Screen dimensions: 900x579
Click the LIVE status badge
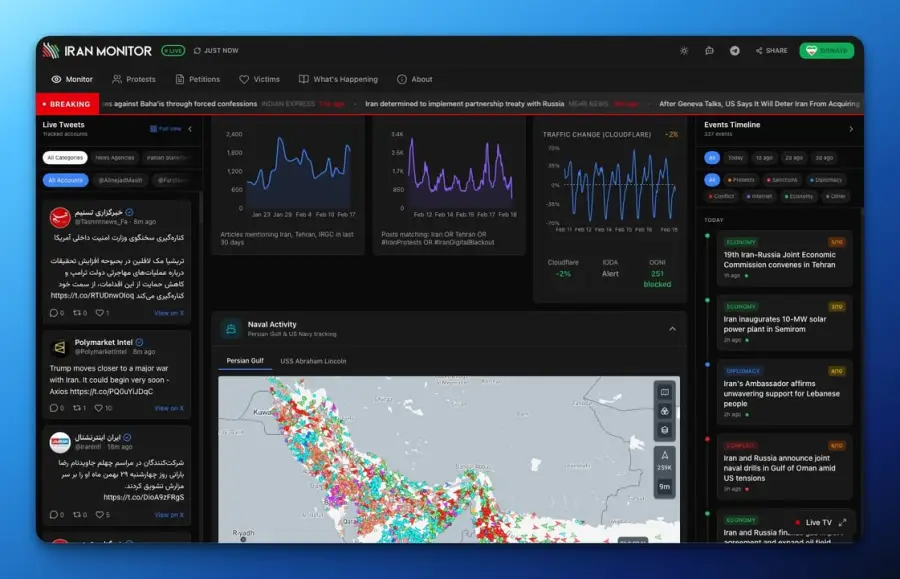(173, 50)
